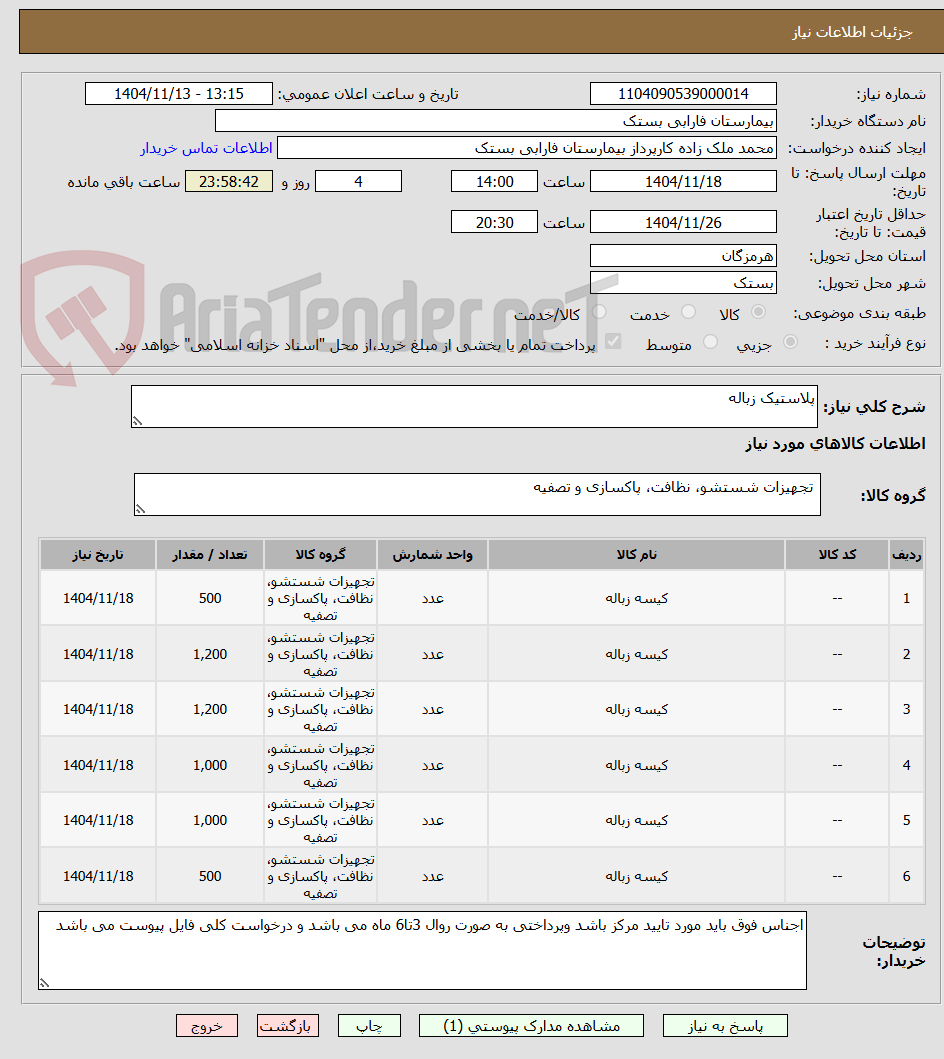This screenshot has height=1059, width=944.
Task: Click the جزئیات اطلاعات نیاز header title
Action: [x=852, y=32]
